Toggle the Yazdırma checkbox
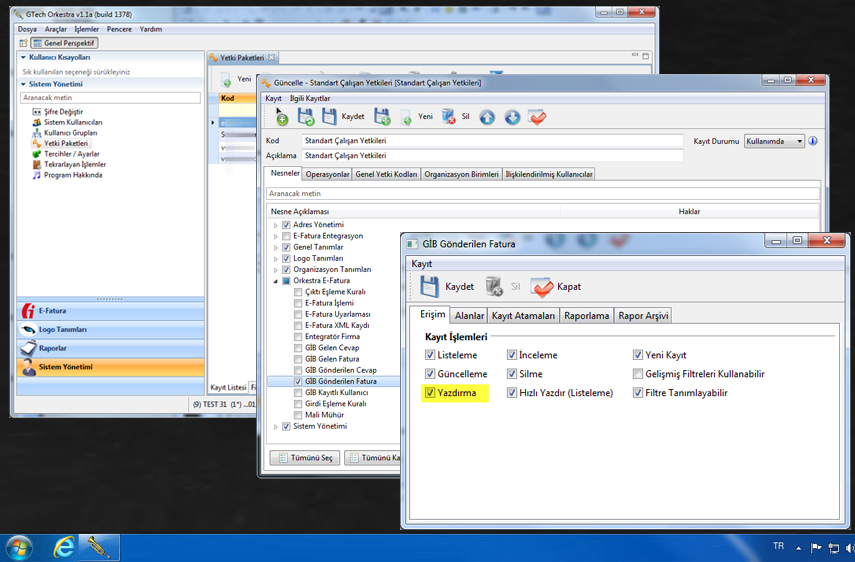This screenshot has height=562, width=855. 430,392
